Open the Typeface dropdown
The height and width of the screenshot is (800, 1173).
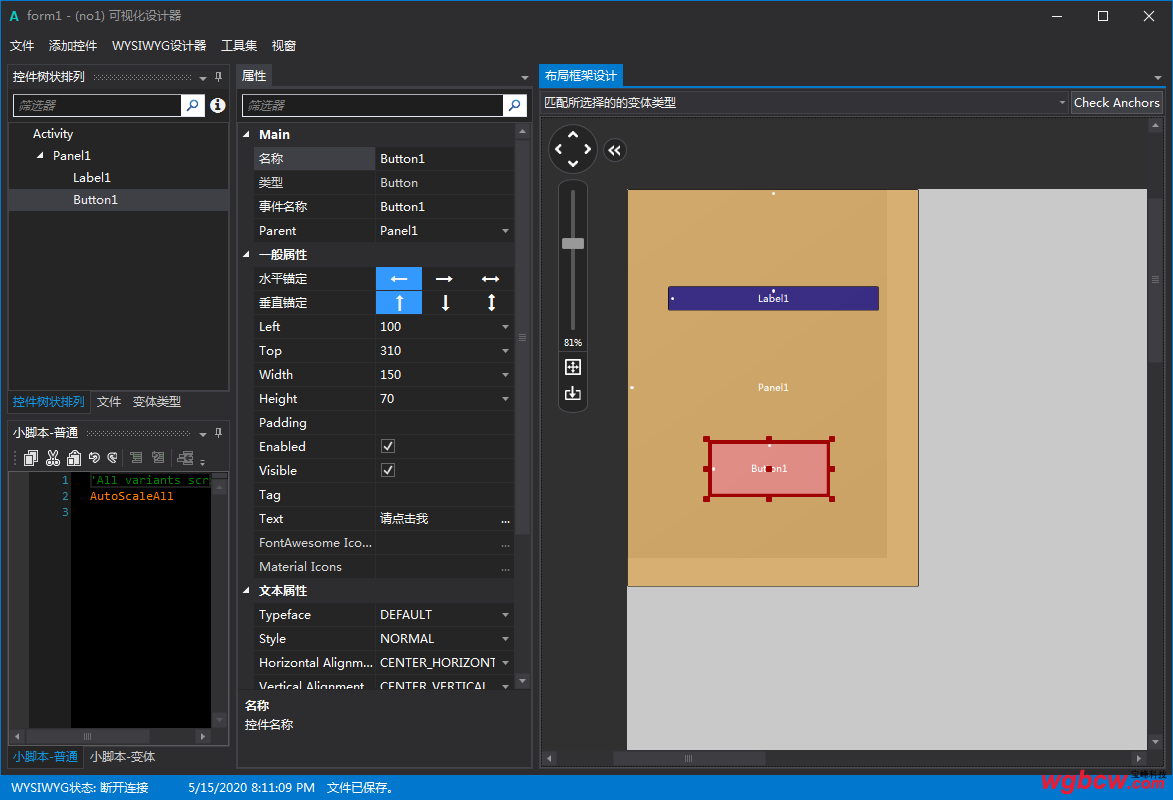(505, 615)
